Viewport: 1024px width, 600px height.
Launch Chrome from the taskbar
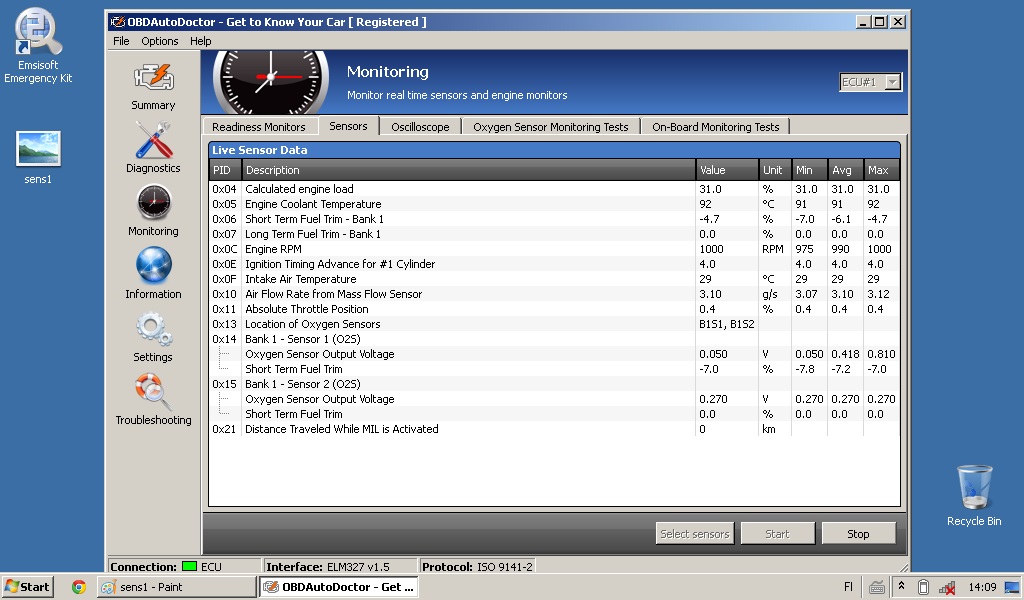(78, 587)
